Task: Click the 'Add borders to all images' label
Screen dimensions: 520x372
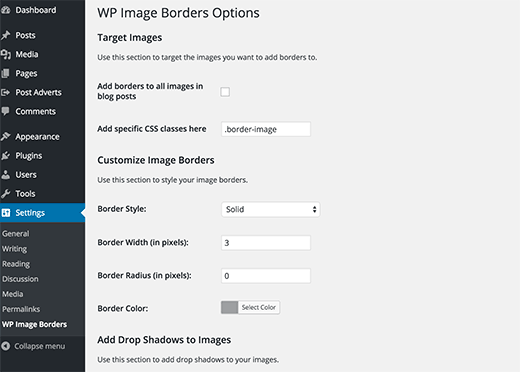Action: point(150,91)
